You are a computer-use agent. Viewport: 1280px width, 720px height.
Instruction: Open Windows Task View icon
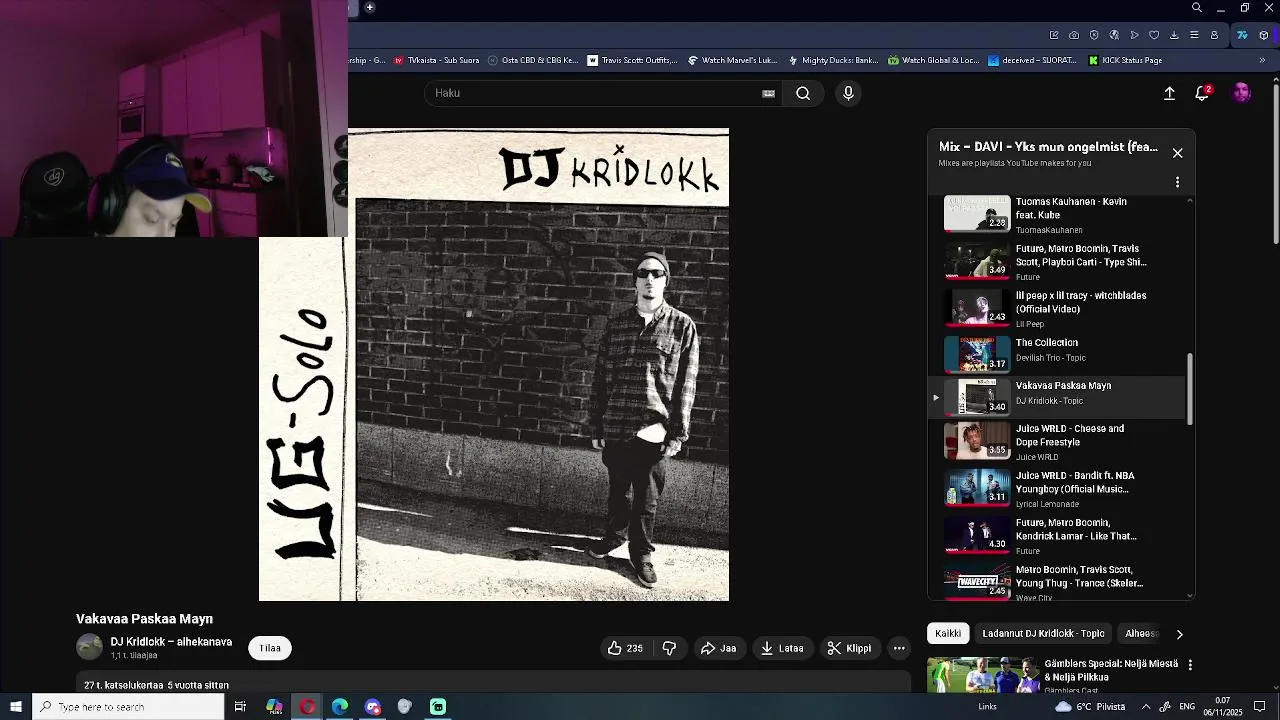tap(240, 707)
